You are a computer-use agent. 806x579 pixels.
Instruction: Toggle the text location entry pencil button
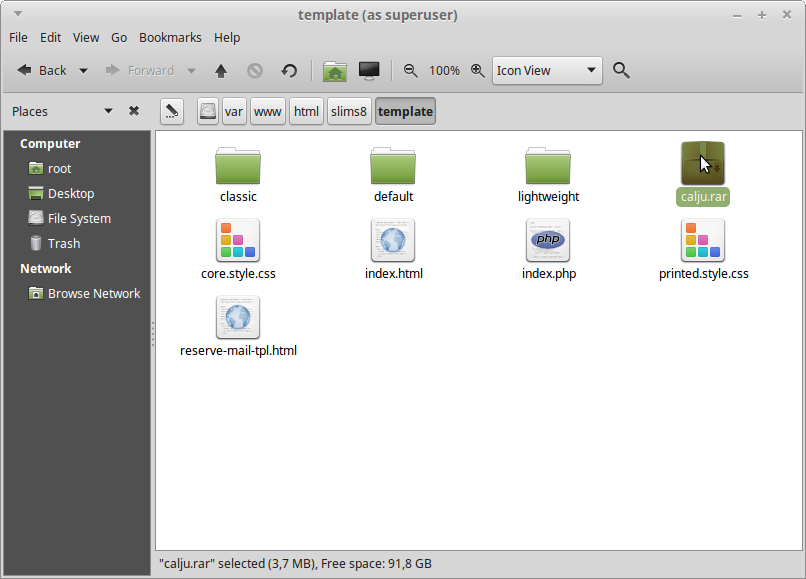[x=172, y=111]
